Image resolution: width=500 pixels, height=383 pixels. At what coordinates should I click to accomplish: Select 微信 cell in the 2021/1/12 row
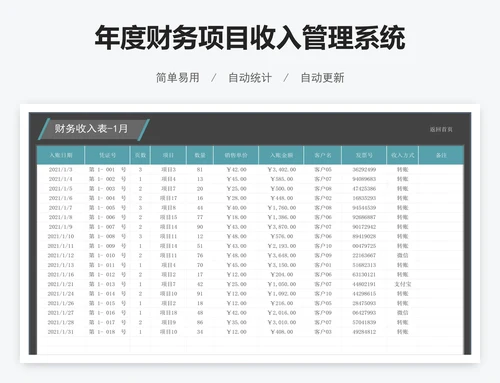click(403, 255)
